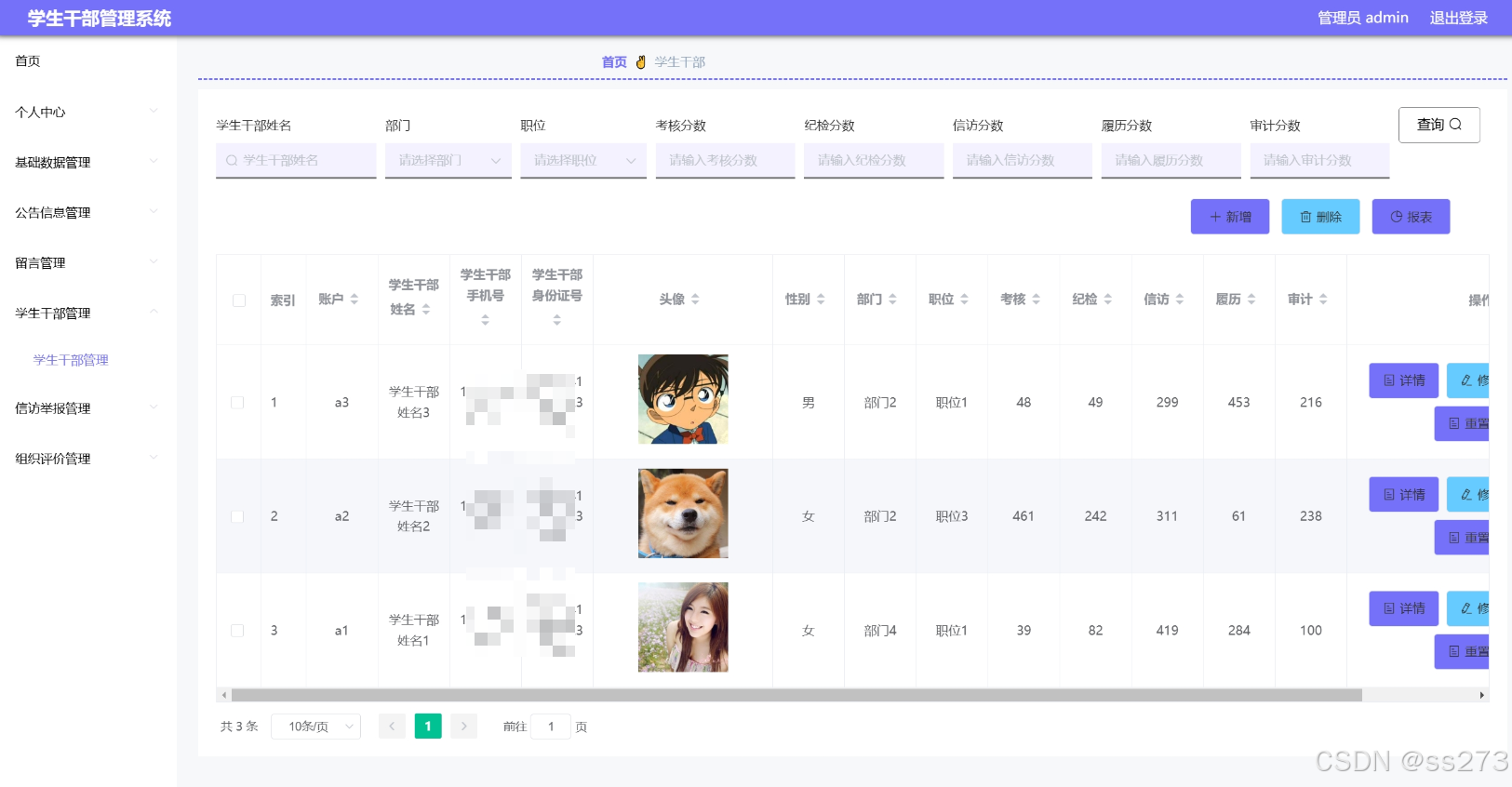Viewport: 1512px width, 787px height.
Task: Click the 学生干部管理系统 title
Action: tap(100, 19)
